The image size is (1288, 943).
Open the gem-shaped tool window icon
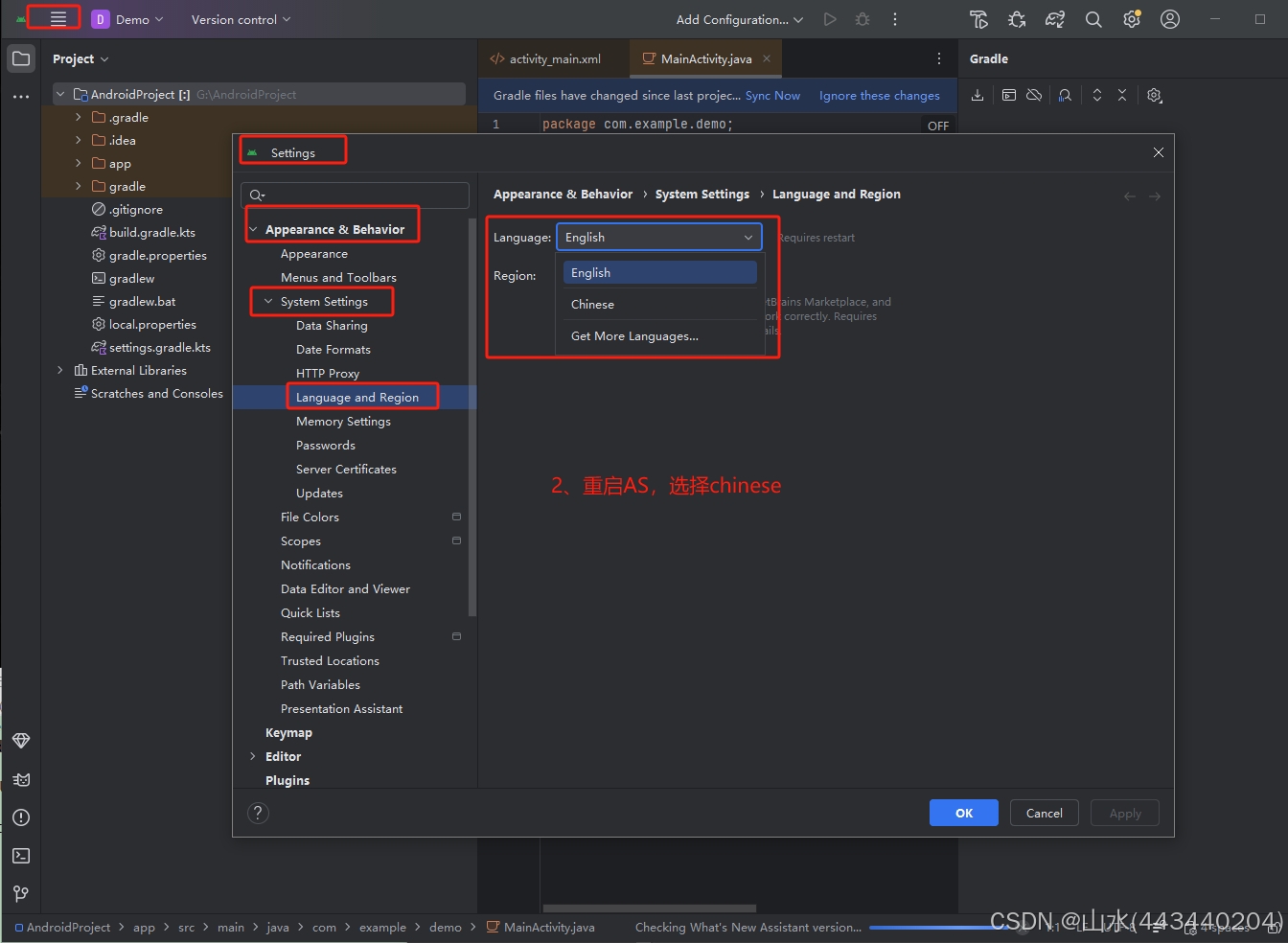coord(21,741)
